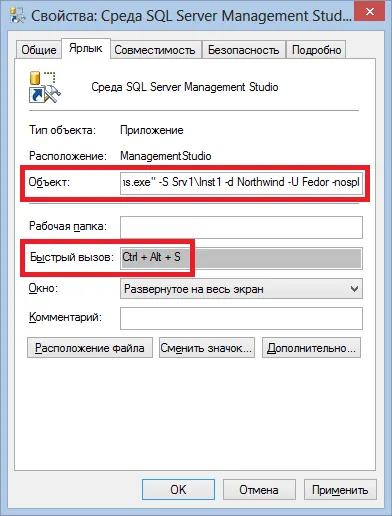The width and height of the screenshot is (392, 516).
Task: Open the Сменить значок dialog
Action: [207, 348]
